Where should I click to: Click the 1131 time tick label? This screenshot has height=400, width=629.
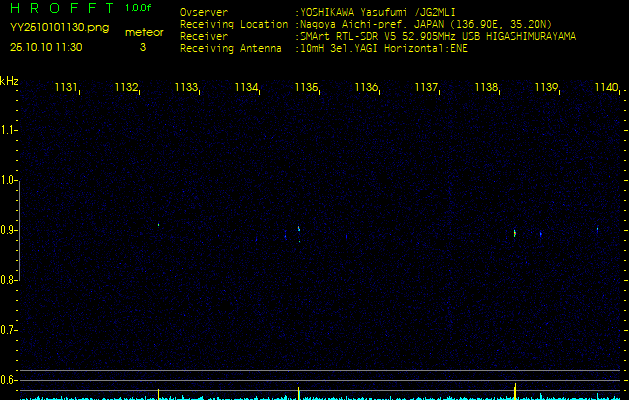[66, 87]
